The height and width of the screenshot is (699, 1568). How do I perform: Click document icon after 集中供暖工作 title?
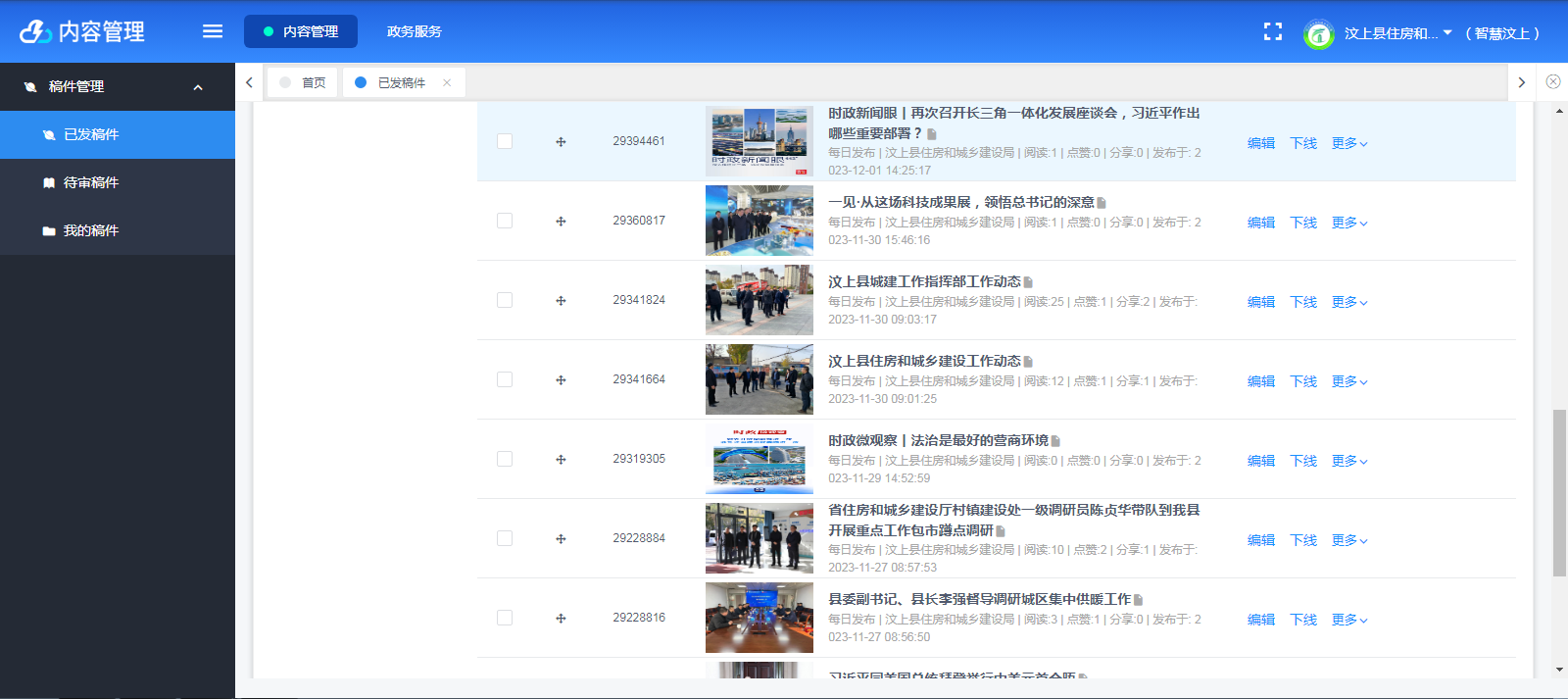coord(1138,600)
